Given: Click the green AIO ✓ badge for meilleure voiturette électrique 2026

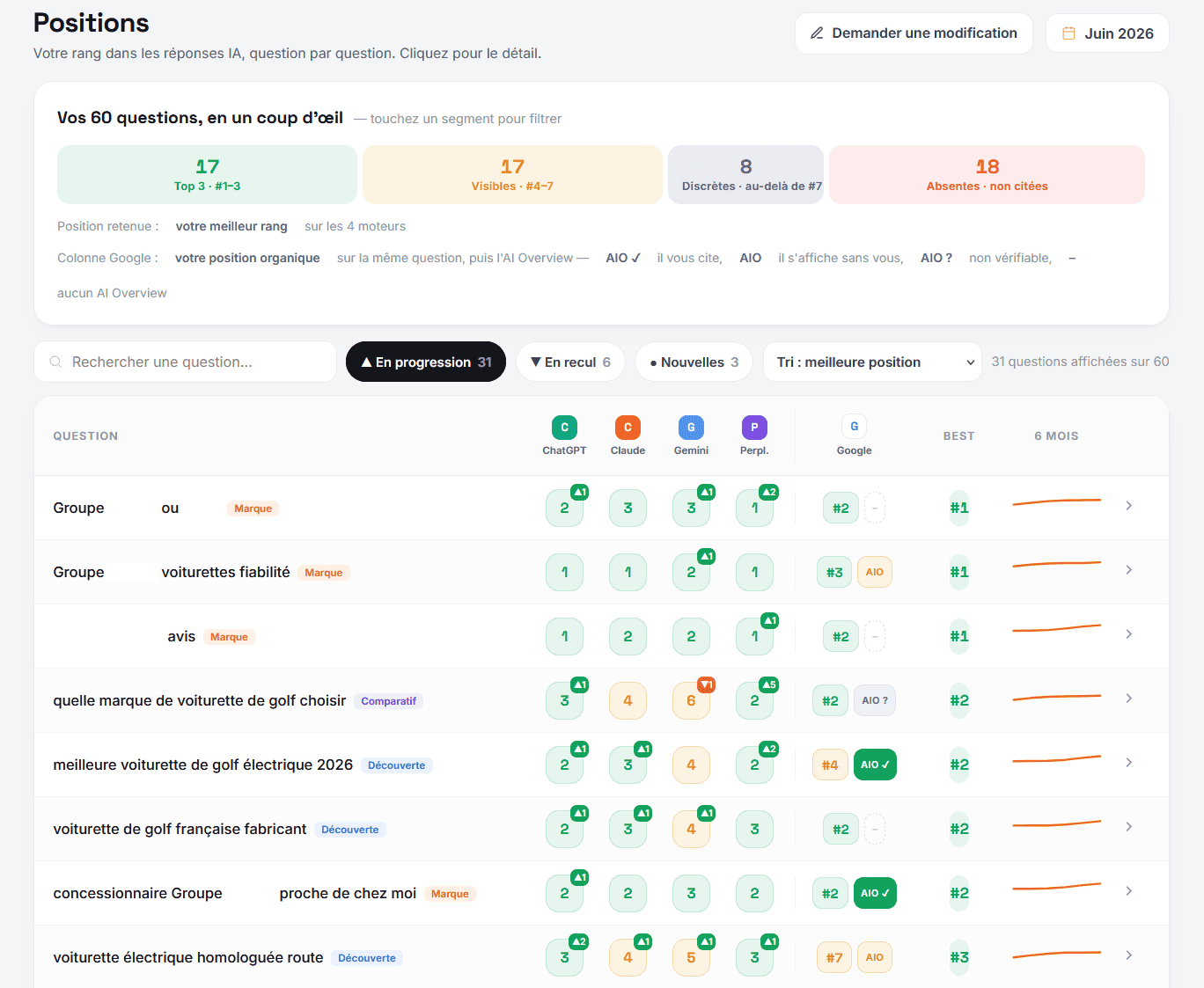Looking at the screenshot, I should point(875,765).
